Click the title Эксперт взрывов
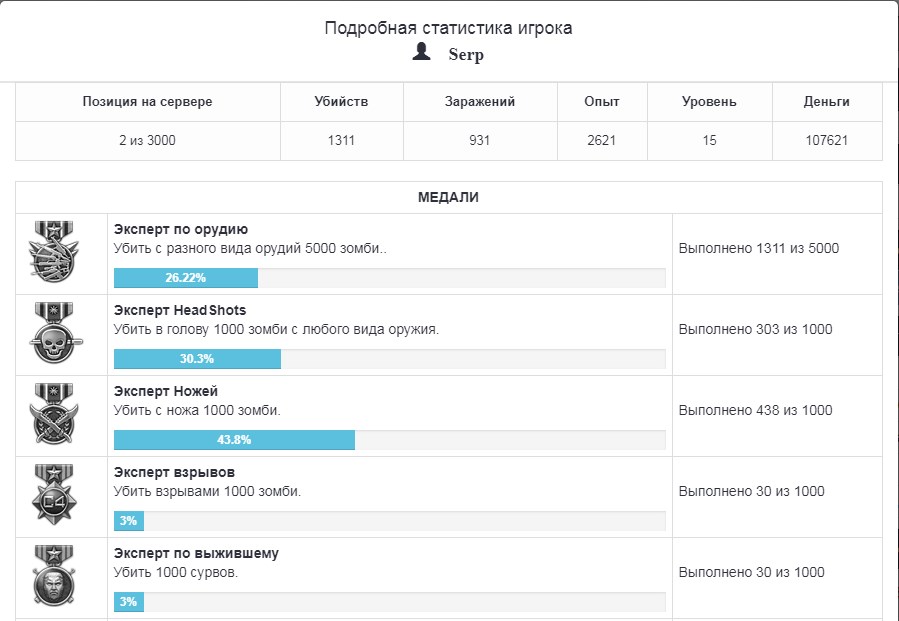The image size is (899, 621). (174, 472)
